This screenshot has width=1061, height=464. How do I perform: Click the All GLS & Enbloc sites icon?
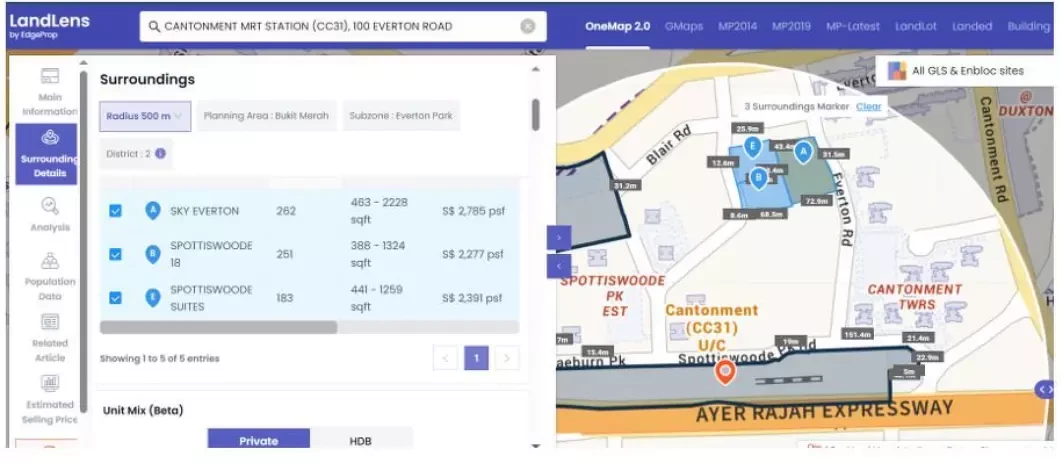tap(897, 70)
